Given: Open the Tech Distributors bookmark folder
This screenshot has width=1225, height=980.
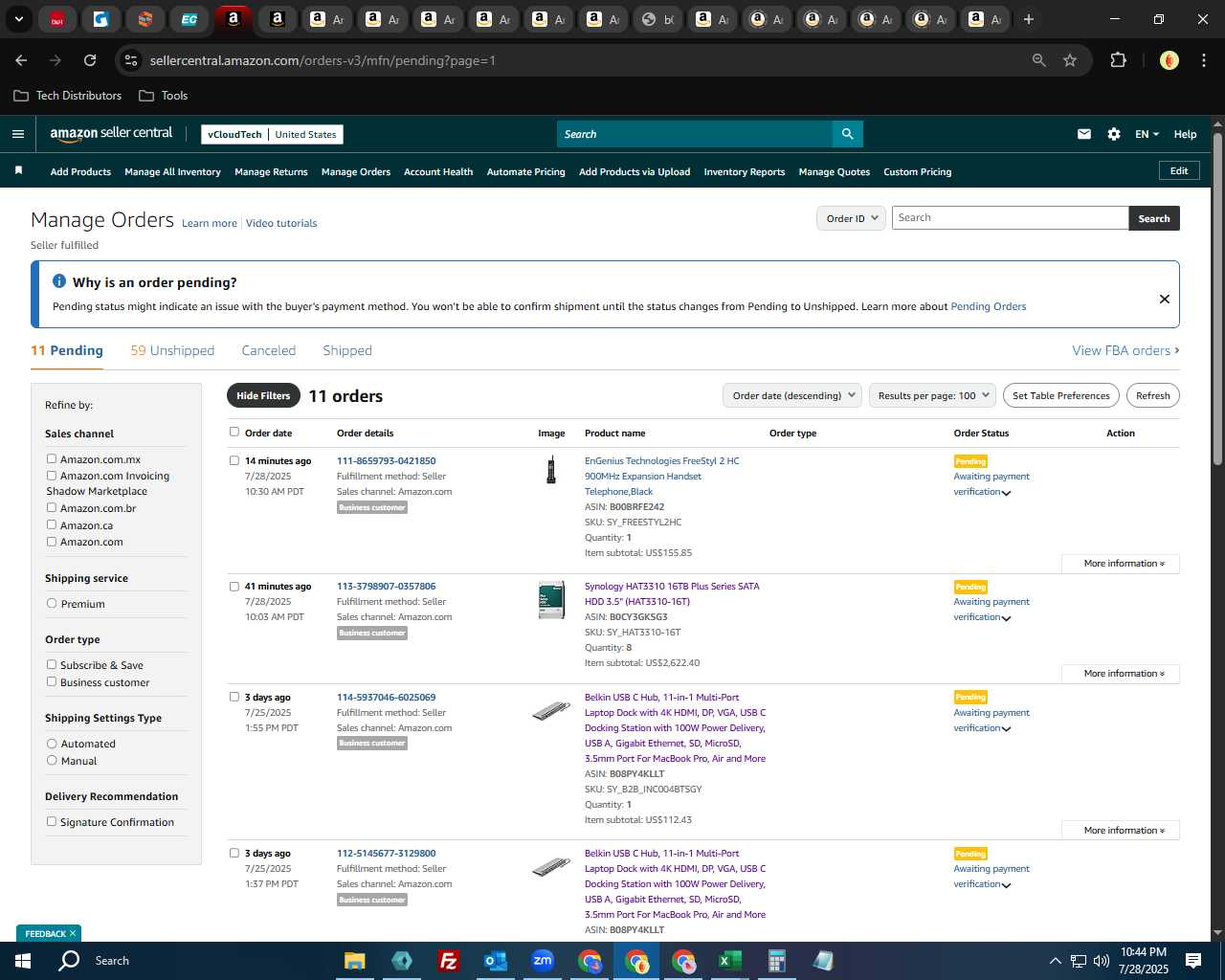Looking at the screenshot, I should point(68,96).
